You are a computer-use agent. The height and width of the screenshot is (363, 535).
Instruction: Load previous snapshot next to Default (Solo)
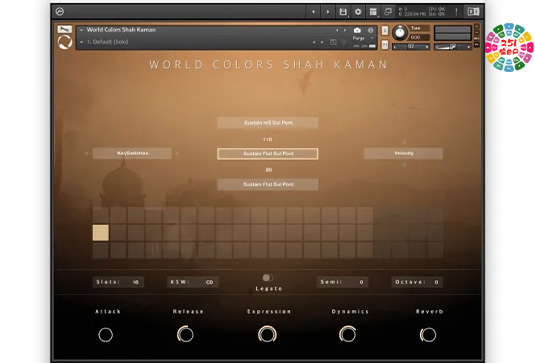[x=314, y=42]
